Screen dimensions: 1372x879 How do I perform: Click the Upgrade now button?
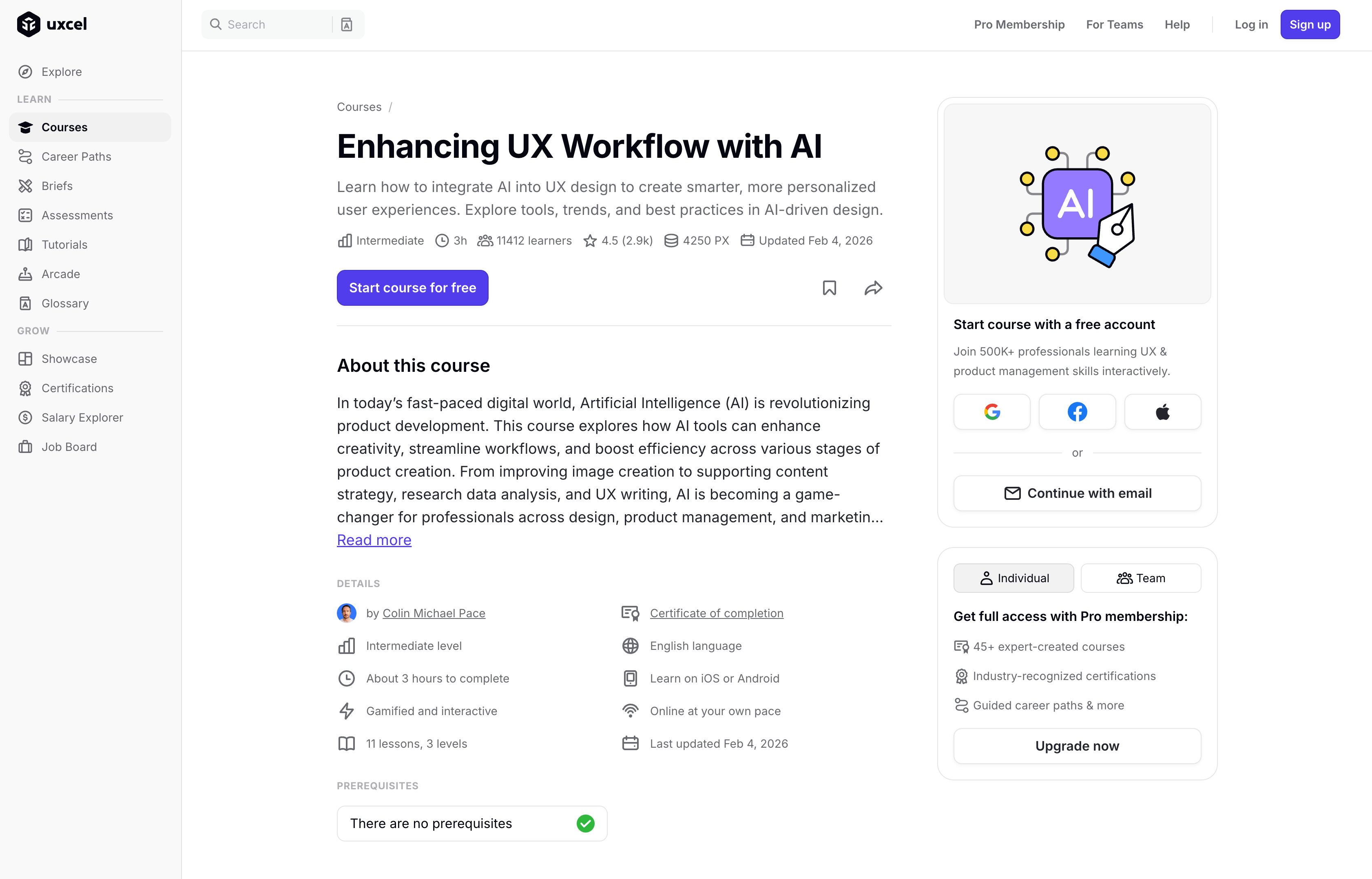pyautogui.click(x=1077, y=746)
